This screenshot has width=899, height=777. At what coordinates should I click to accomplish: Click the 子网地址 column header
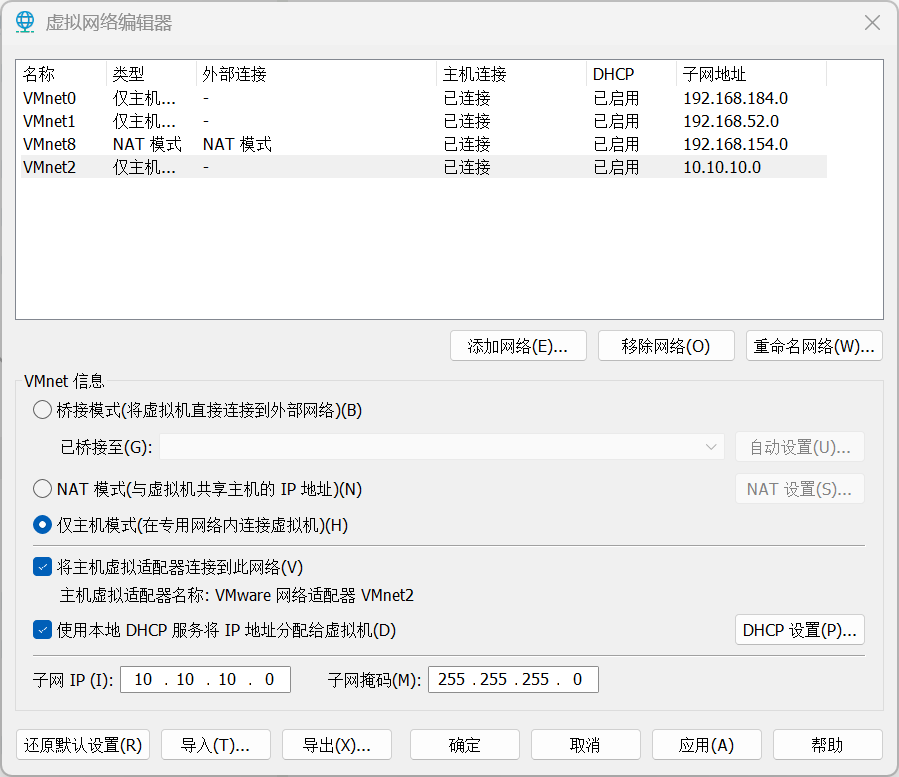point(751,74)
